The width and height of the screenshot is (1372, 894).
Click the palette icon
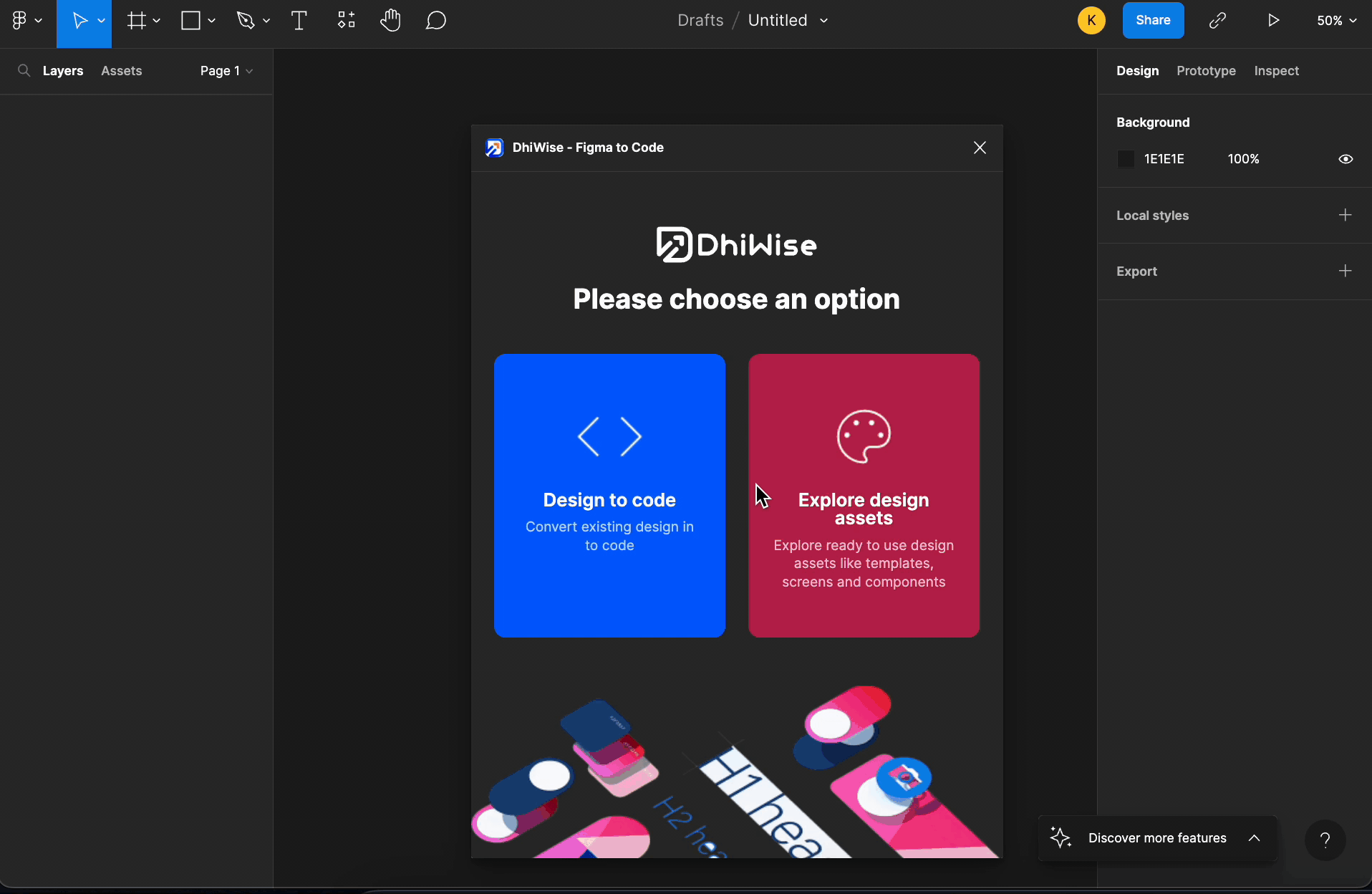pos(864,436)
